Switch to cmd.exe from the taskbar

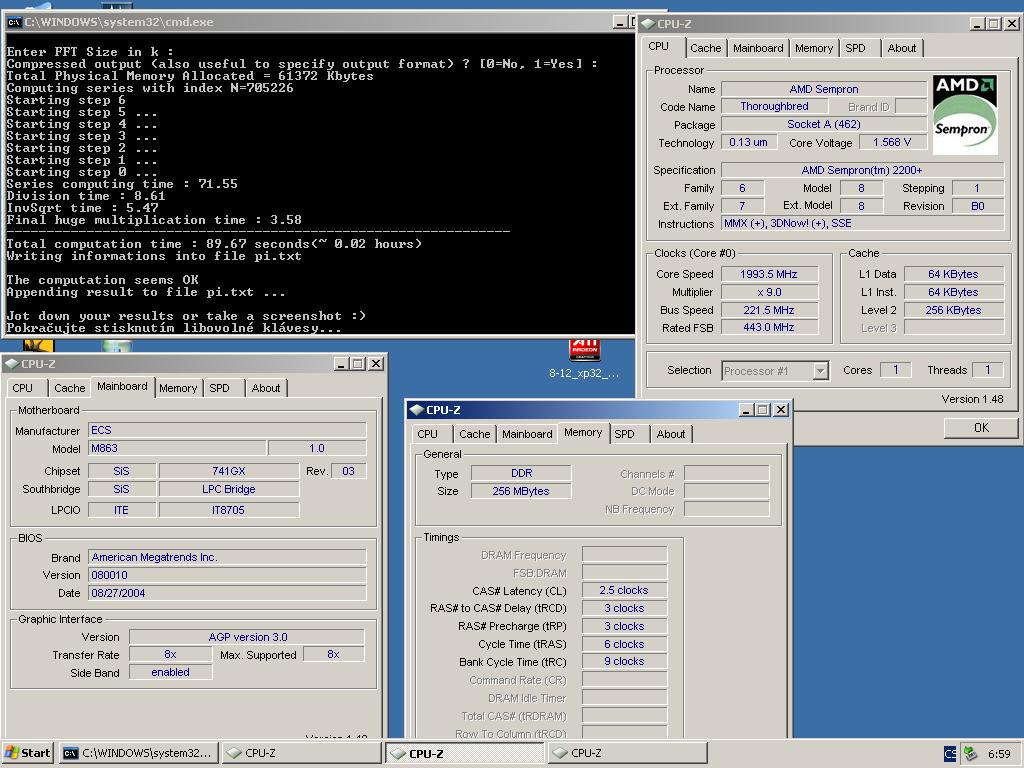pos(138,753)
